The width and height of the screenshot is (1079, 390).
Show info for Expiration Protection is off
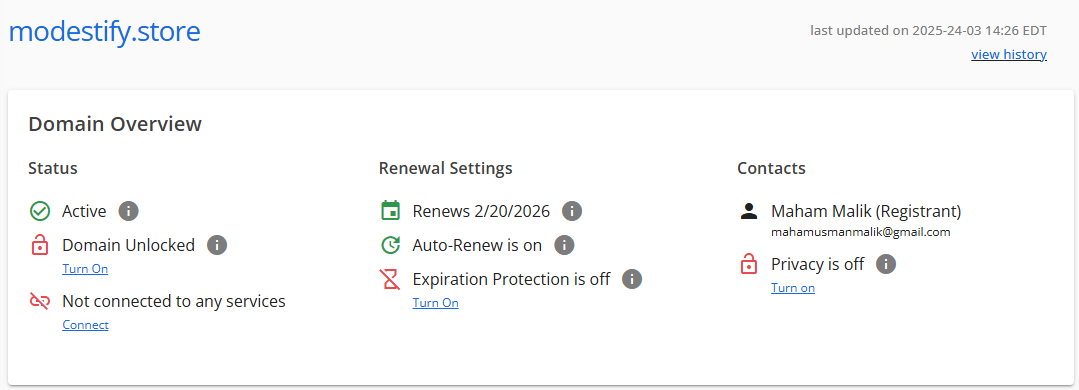tap(632, 279)
